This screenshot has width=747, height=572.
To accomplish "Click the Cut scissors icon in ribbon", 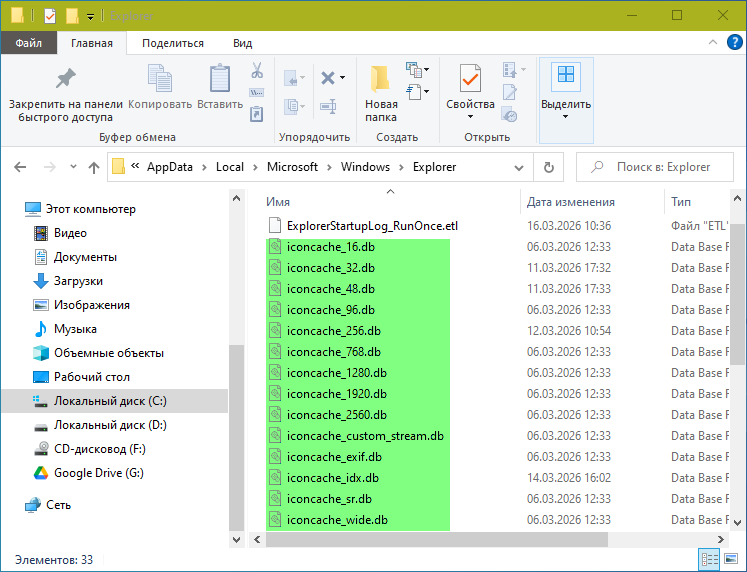I will 257,71.
